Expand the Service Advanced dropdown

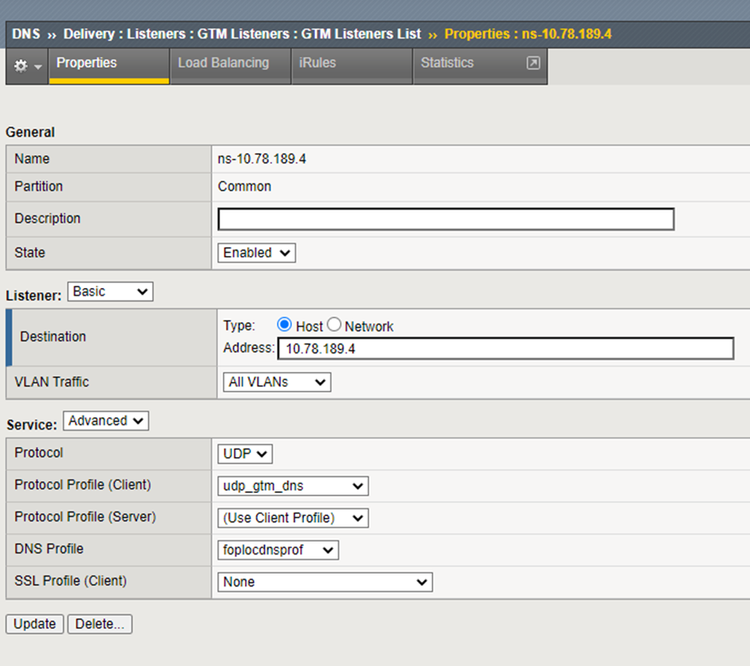(106, 421)
